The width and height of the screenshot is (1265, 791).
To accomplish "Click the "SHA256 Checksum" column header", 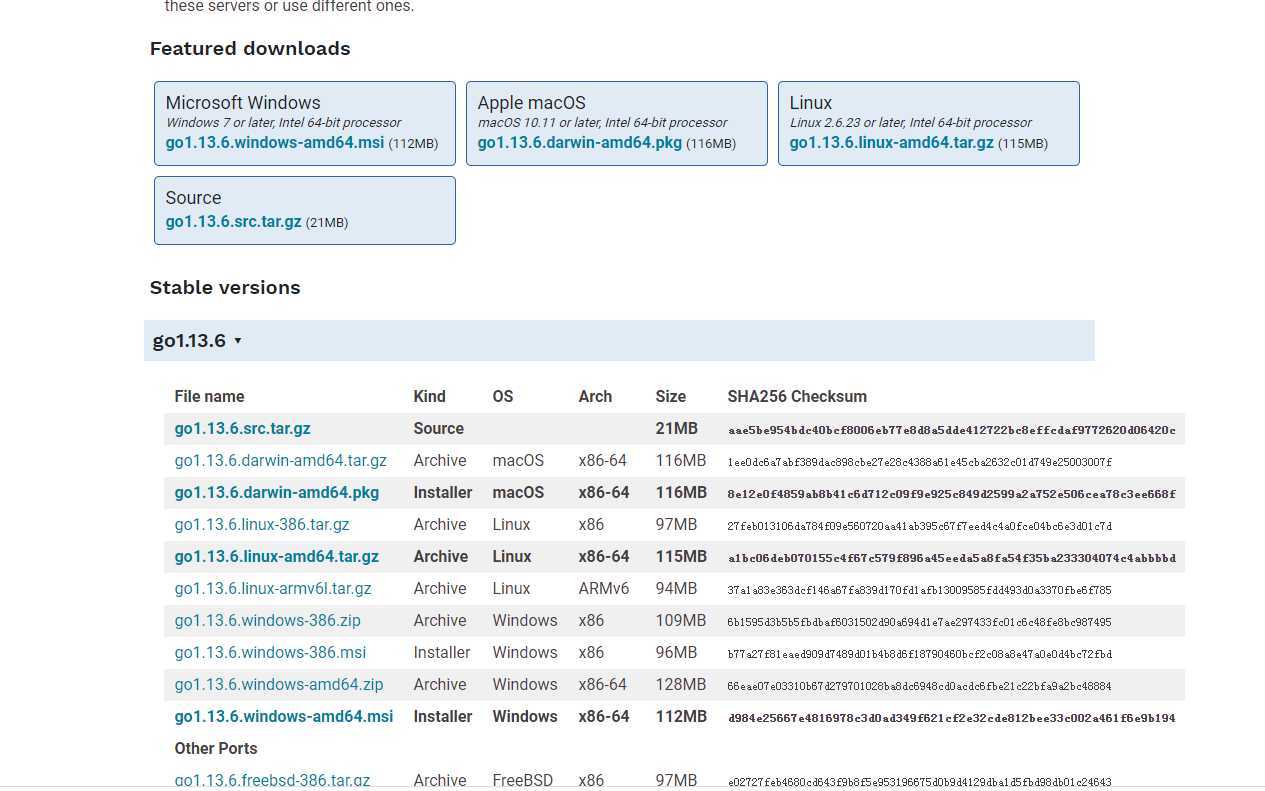I will pos(797,397).
